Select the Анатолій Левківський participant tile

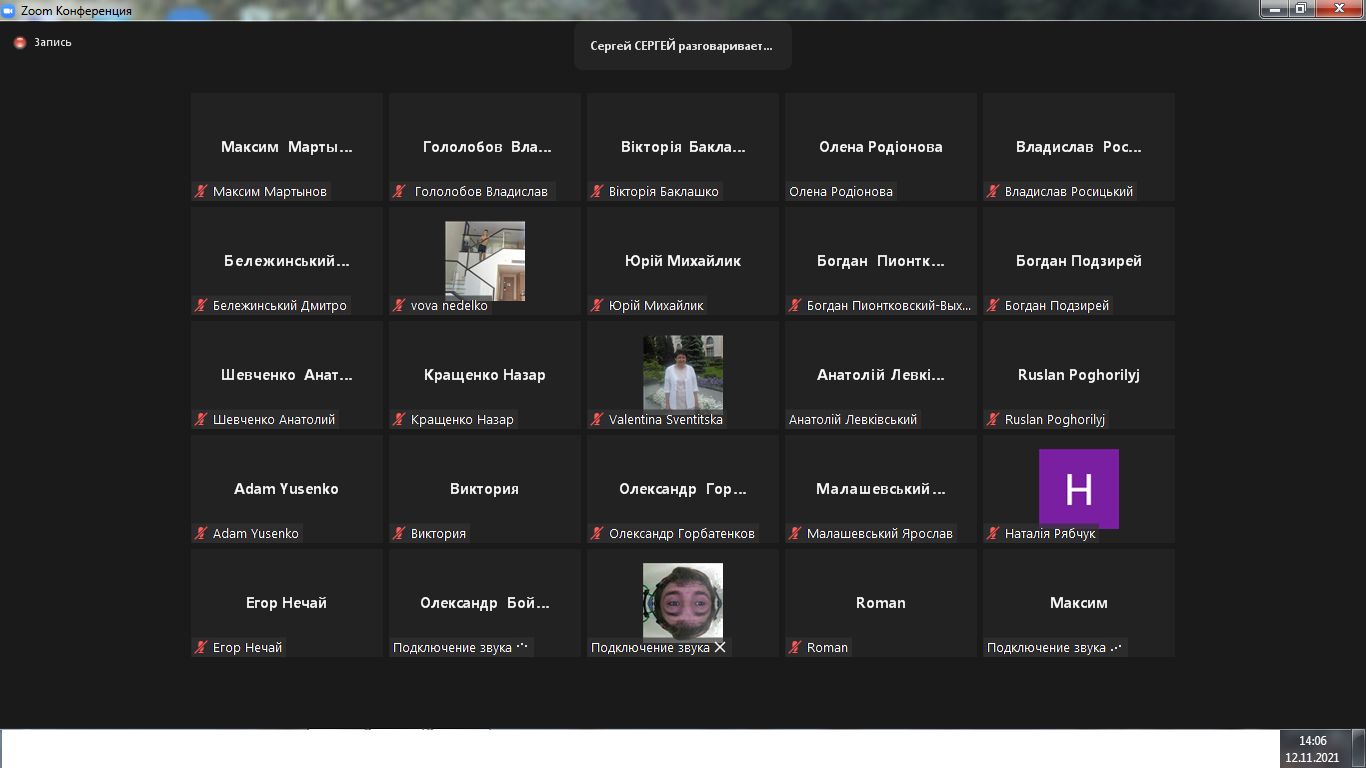[880, 375]
